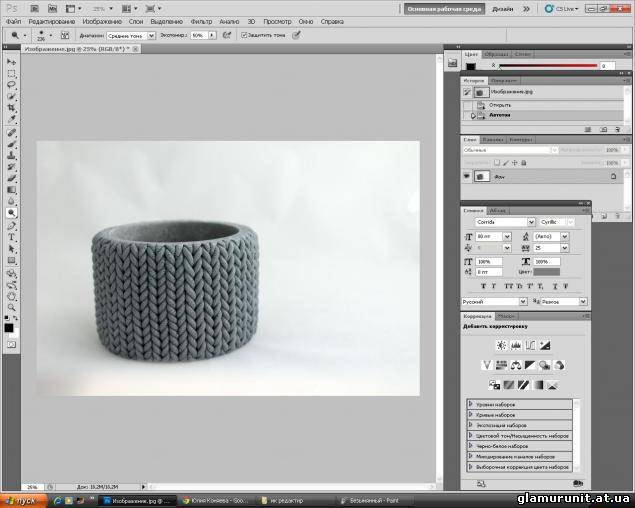Delete current state in History panel

click(618, 130)
